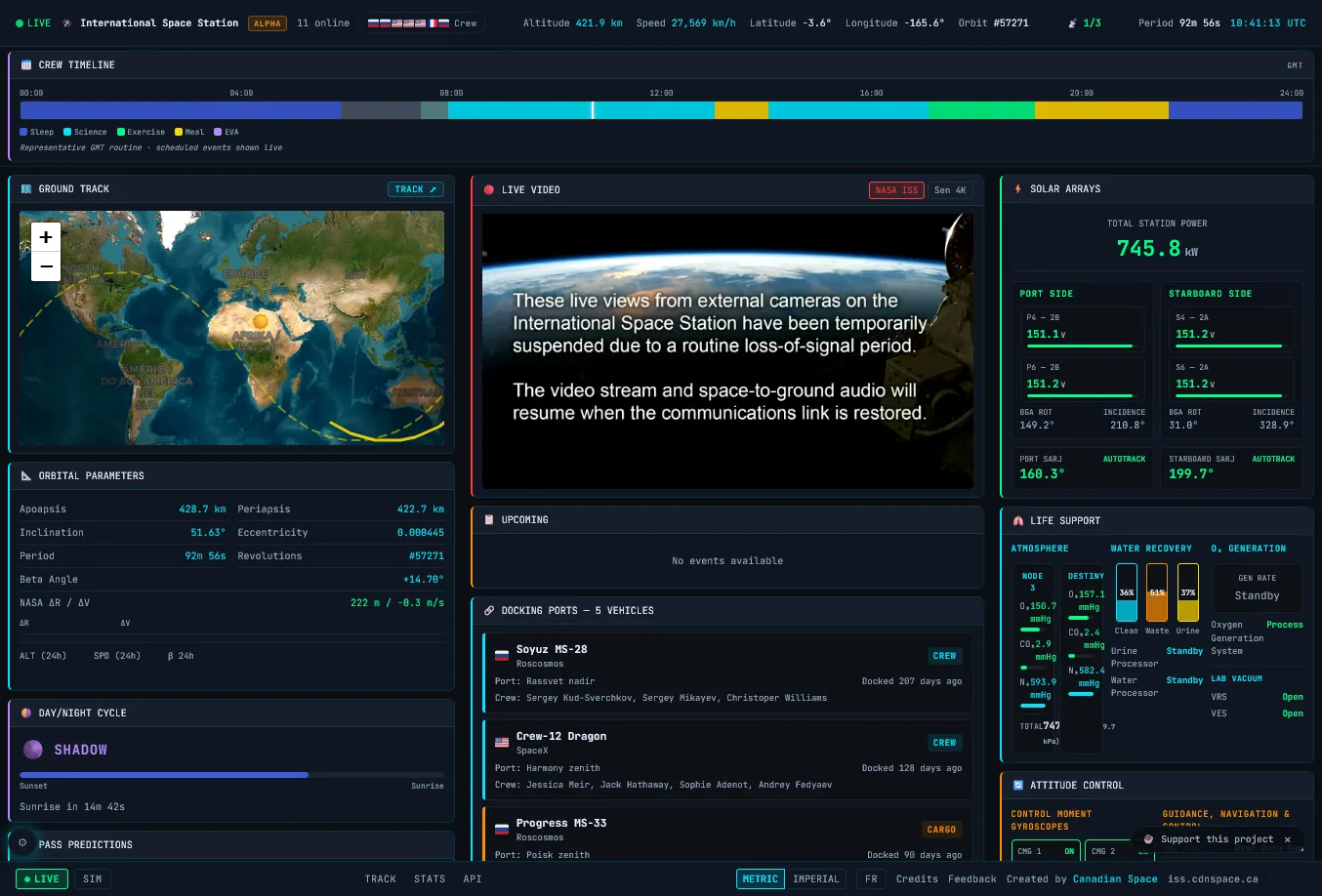Click the Docking Ports link icon
This screenshot has width=1322, height=896.
(489, 610)
